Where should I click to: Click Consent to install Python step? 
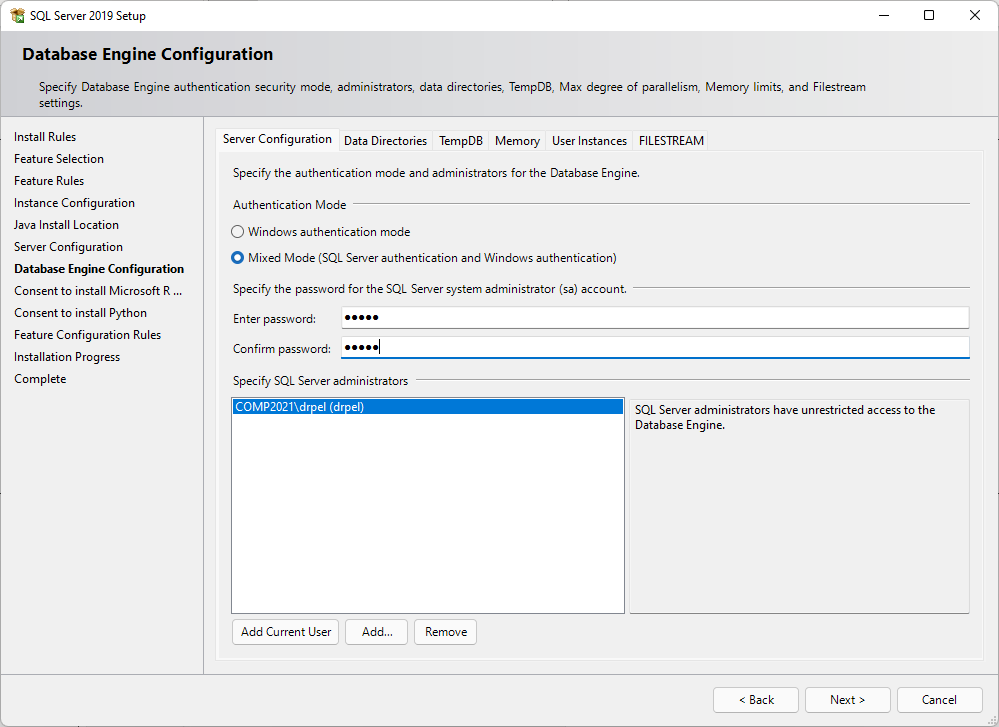(81, 313)
